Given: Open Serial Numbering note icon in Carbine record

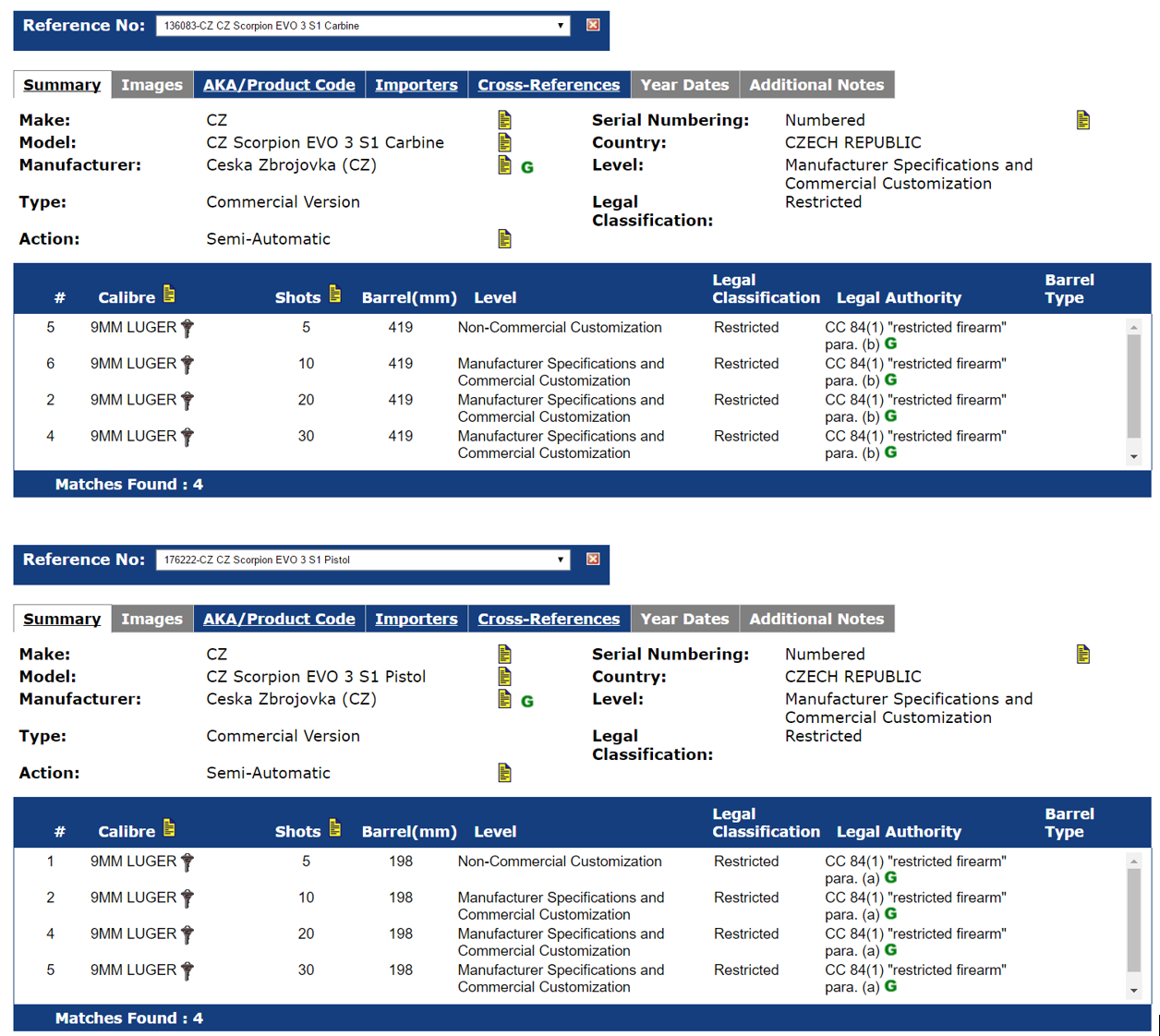Looking at the screenshot, I should pos(1082,120).
